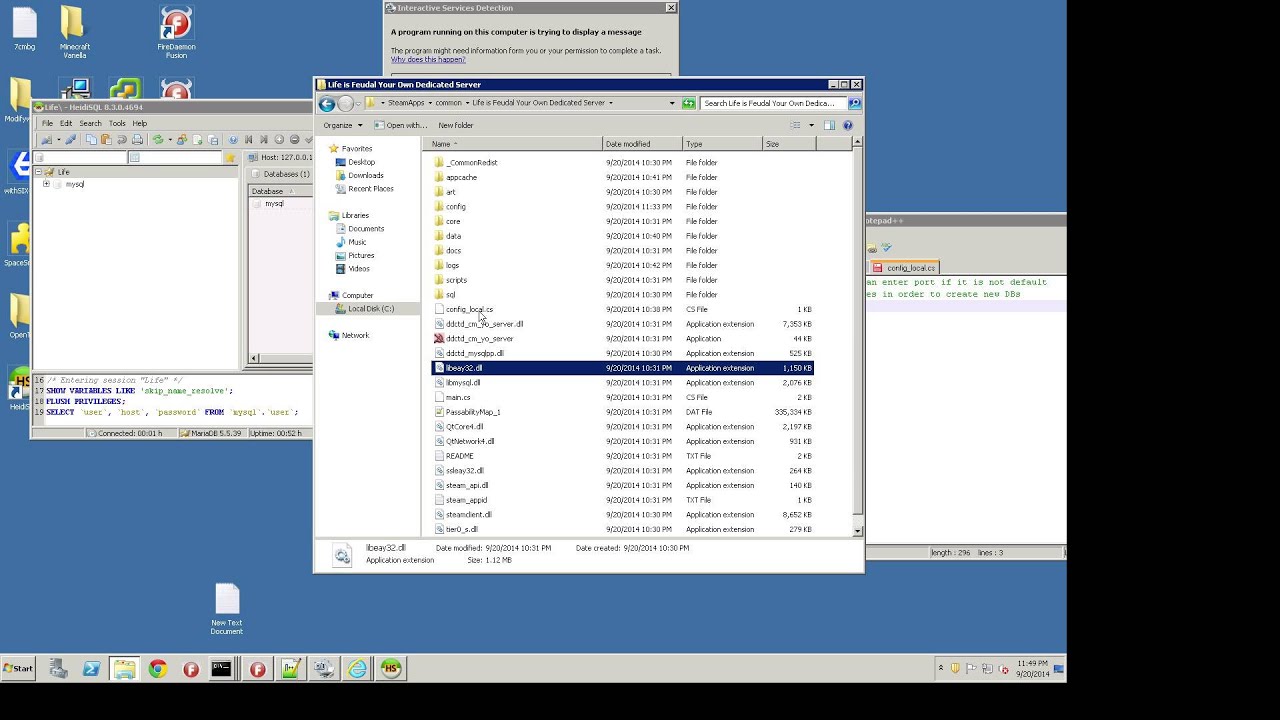Click the HeidiSQL paste toolbar icon
Screen dimensions: 1280x720
[106, 140]
